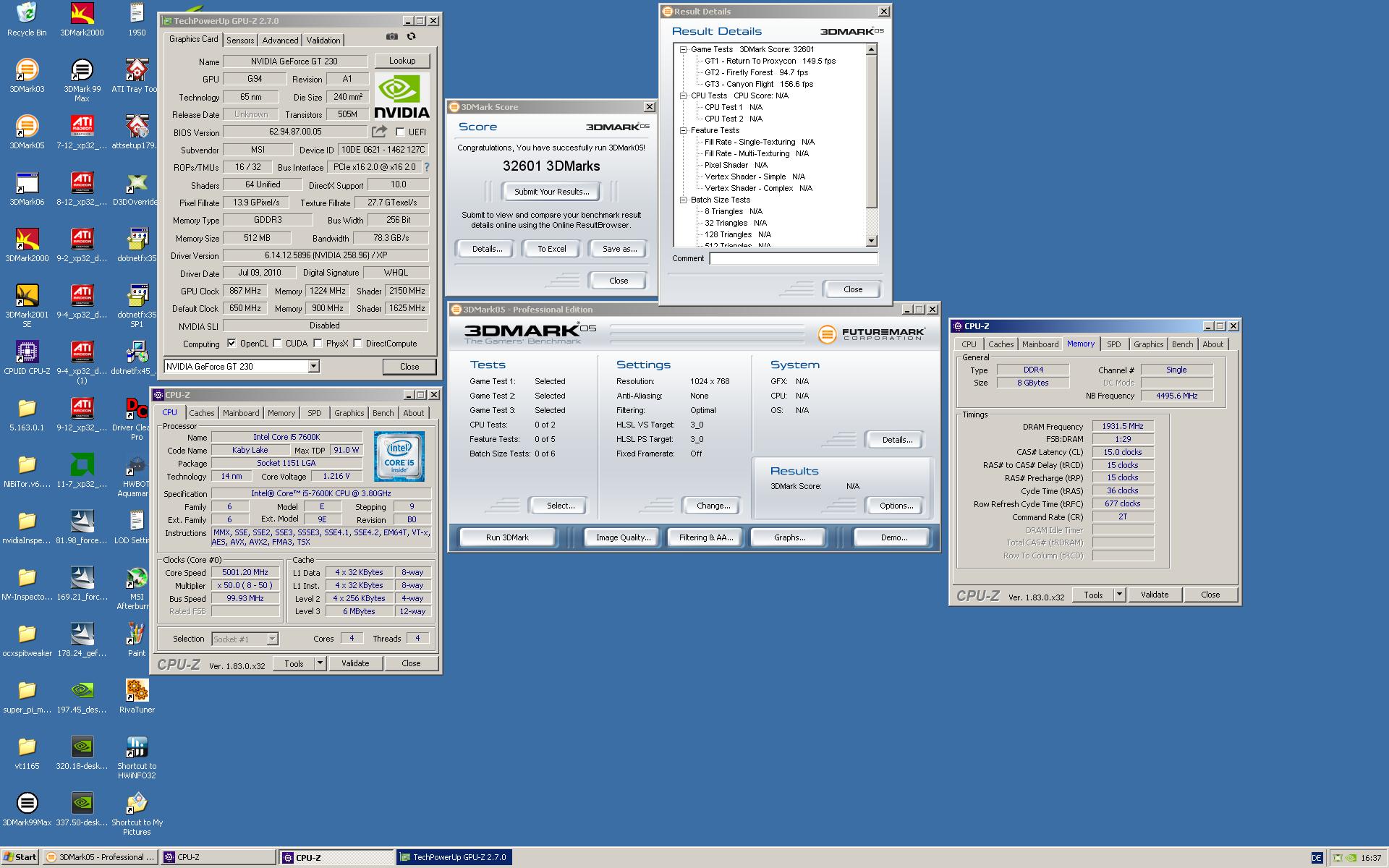Collapse the CPU Tests tree node

683,95
